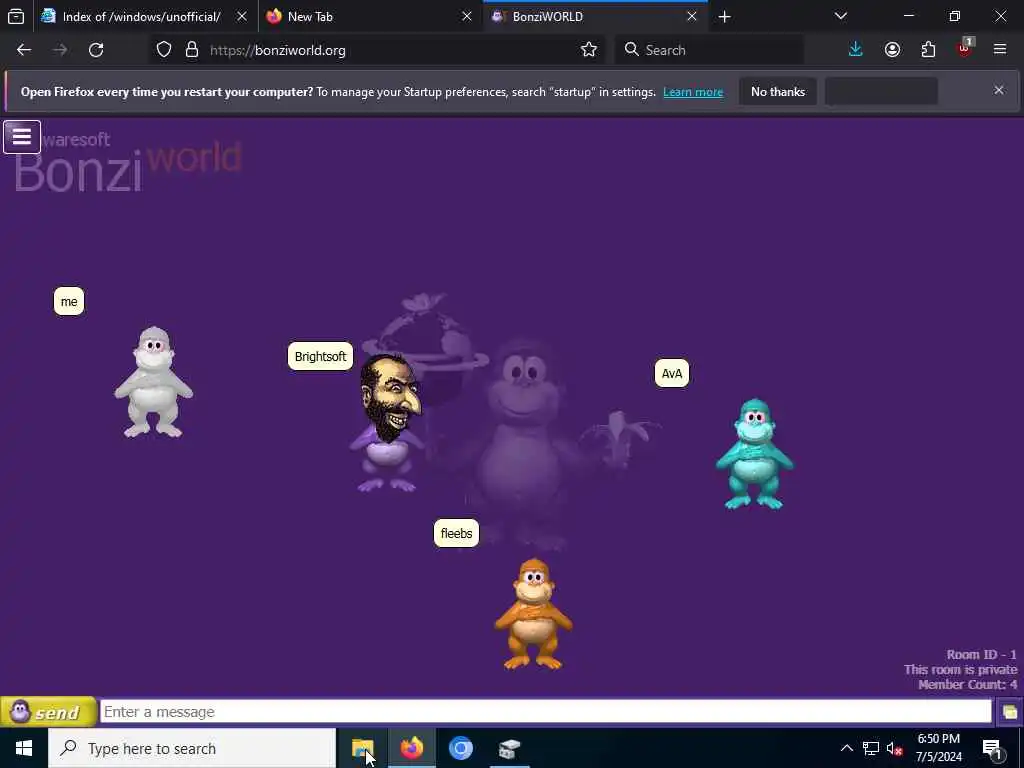This screenshot has width=1024, height=768.
Task: Go back with browser back arrow
Action: [x=24, y=50]
